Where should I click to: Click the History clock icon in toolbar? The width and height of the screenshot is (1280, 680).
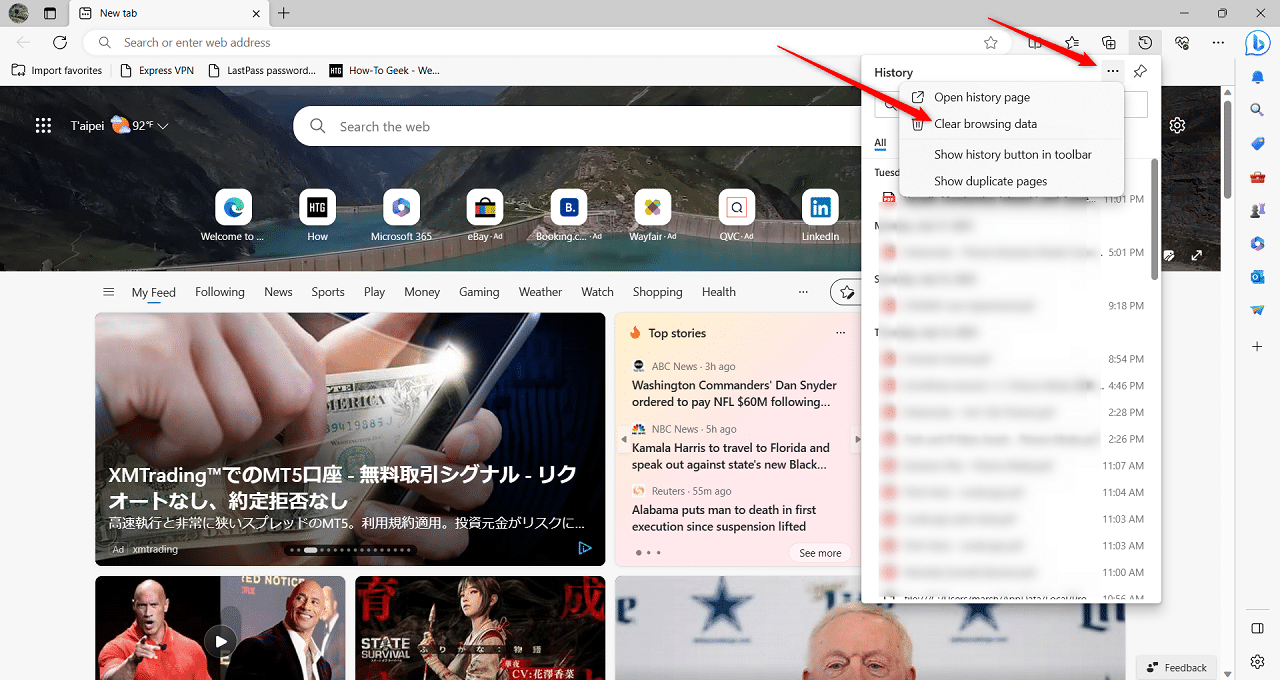point(1145,42)
